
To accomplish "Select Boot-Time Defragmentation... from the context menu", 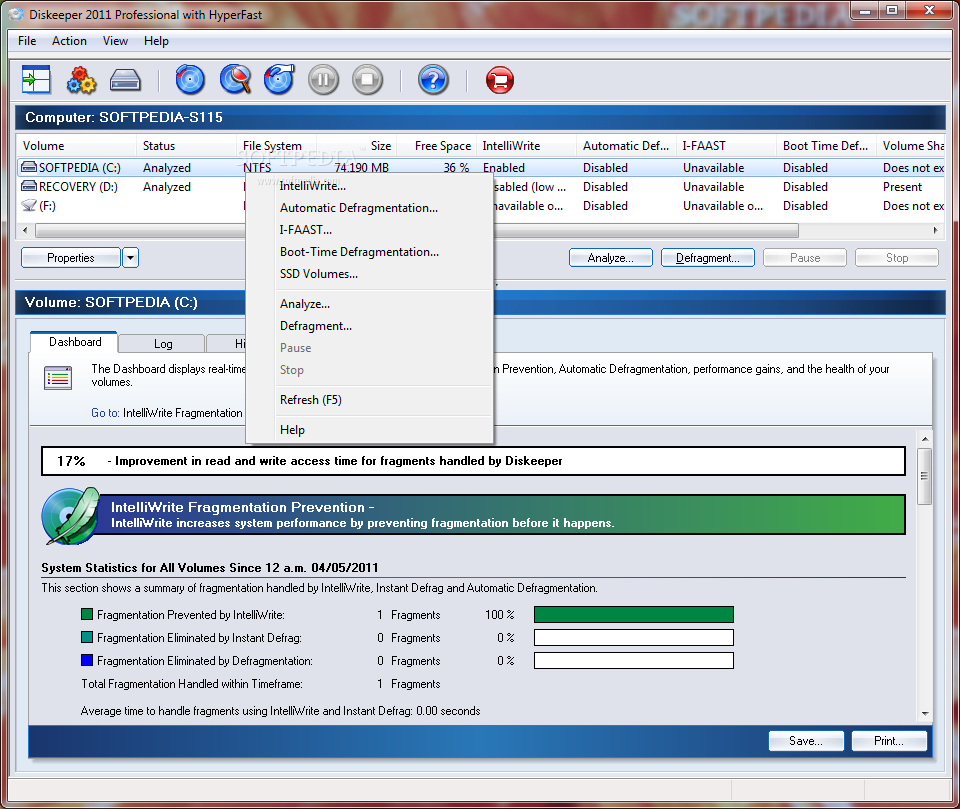I will click(x=369, y=252).
